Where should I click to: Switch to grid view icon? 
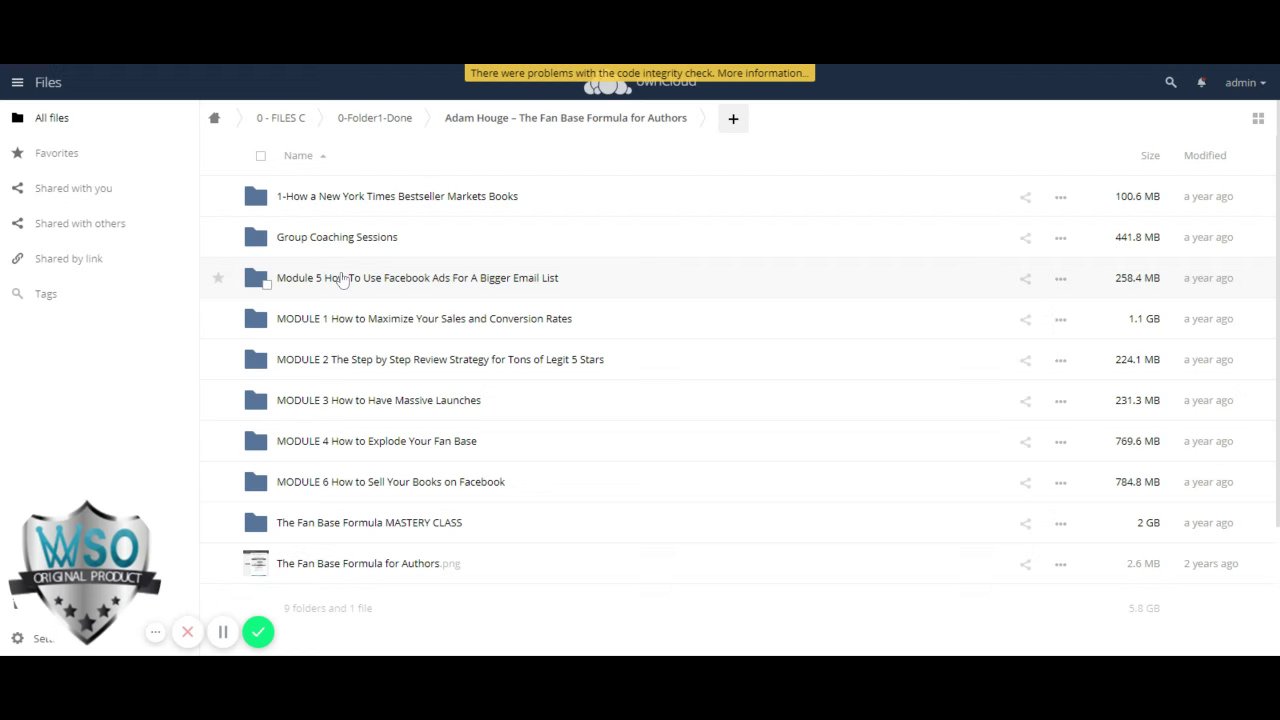(1258, 119)
